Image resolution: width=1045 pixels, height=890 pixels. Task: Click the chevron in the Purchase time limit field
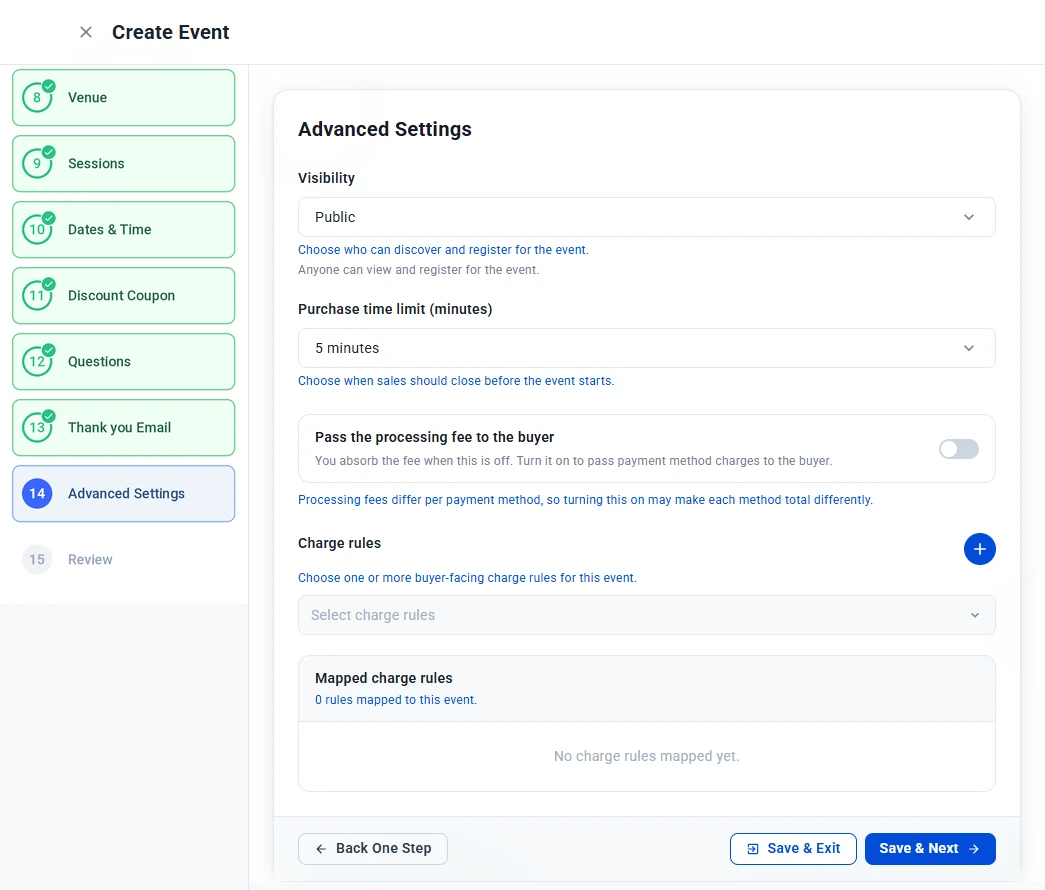point(968,348)
